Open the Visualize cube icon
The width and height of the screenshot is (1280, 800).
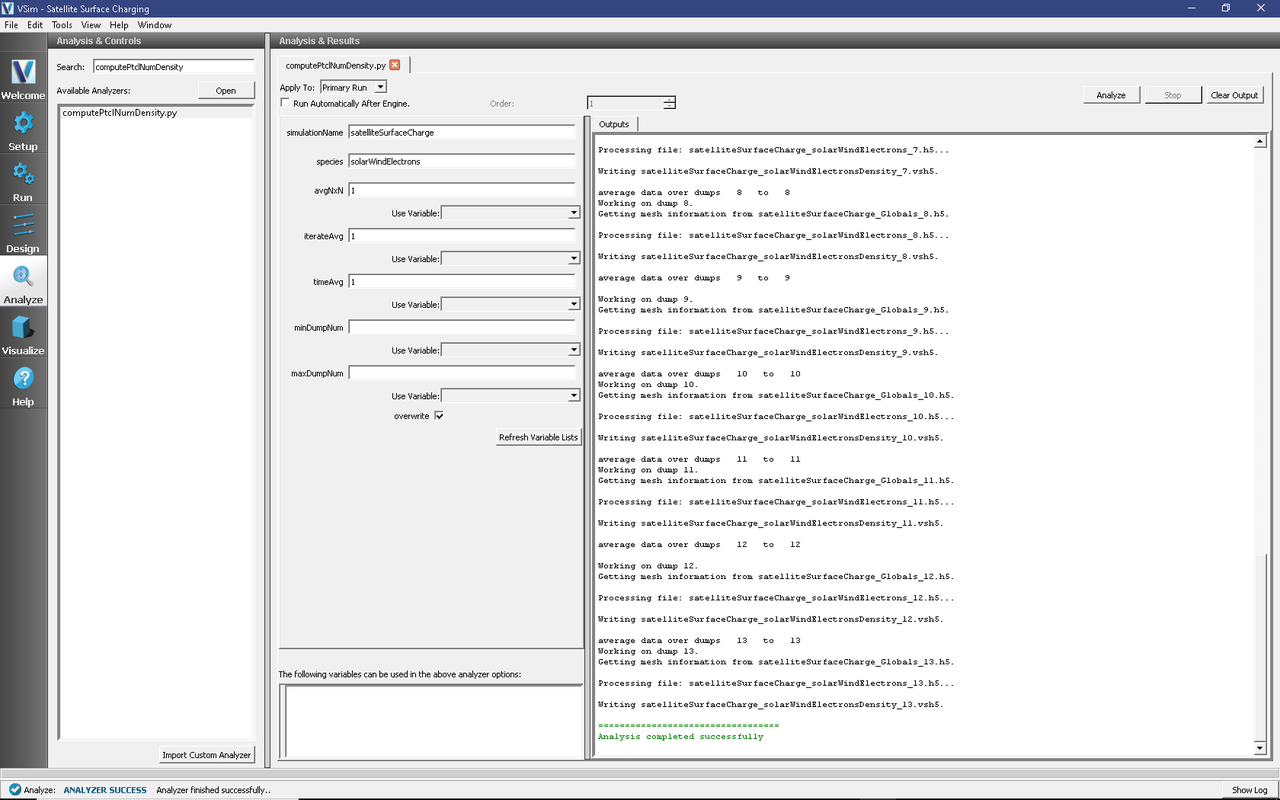23,334
